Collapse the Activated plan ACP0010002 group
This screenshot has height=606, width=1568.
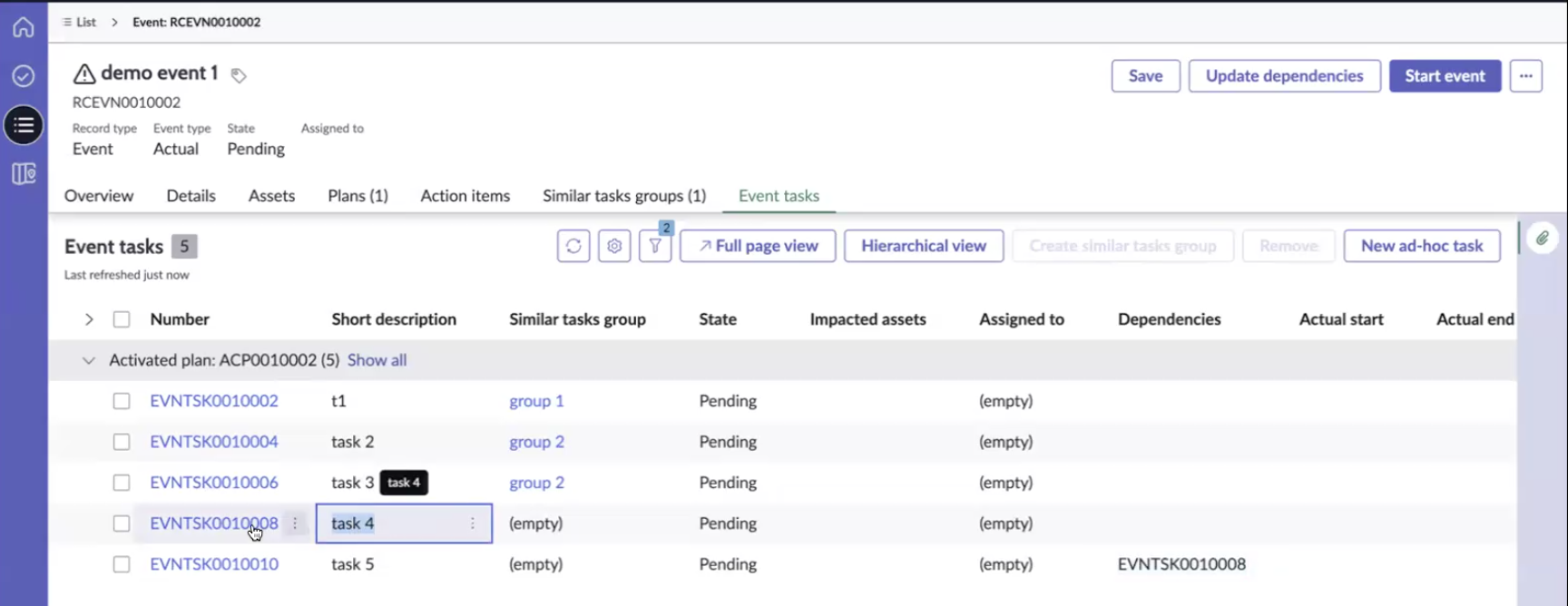click(89, 360)
